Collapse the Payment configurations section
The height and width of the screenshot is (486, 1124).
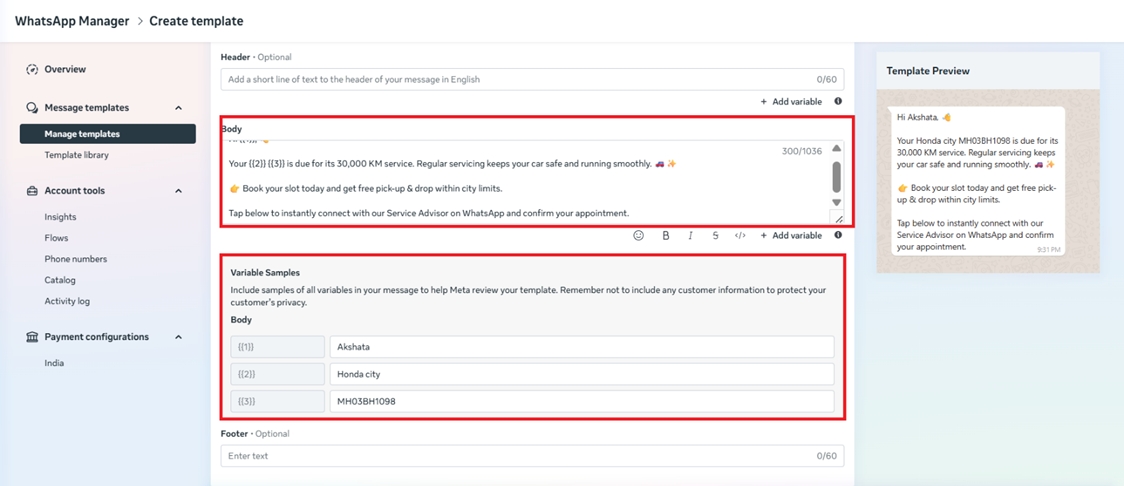178,337
